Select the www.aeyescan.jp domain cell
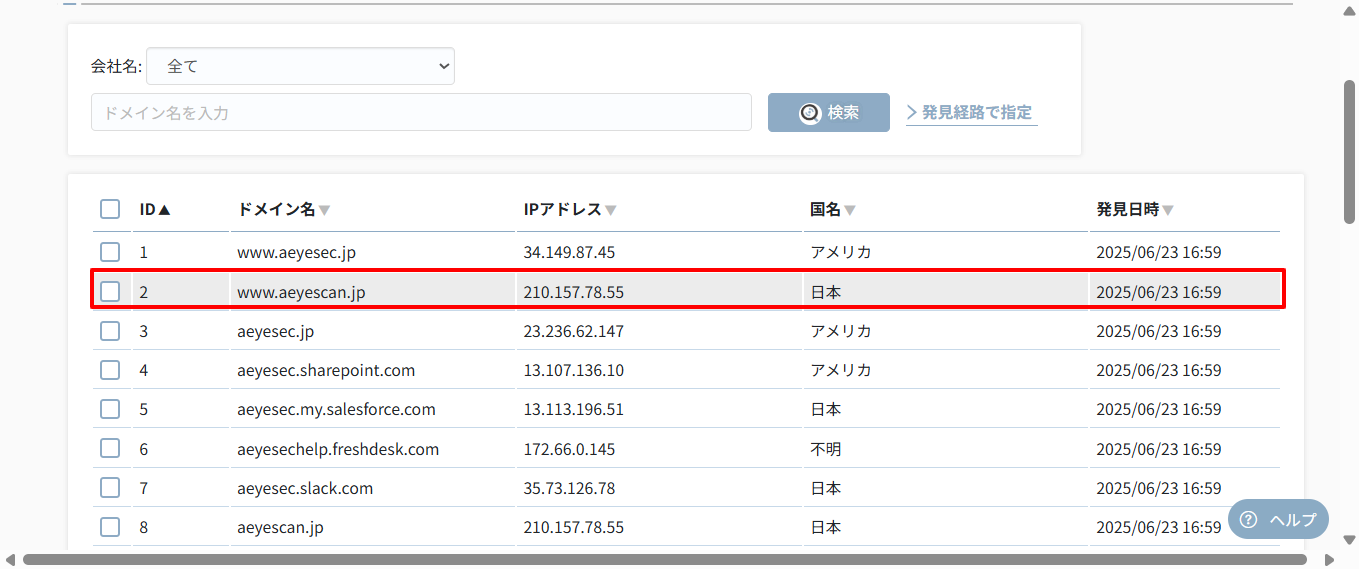 pos(301,292)
